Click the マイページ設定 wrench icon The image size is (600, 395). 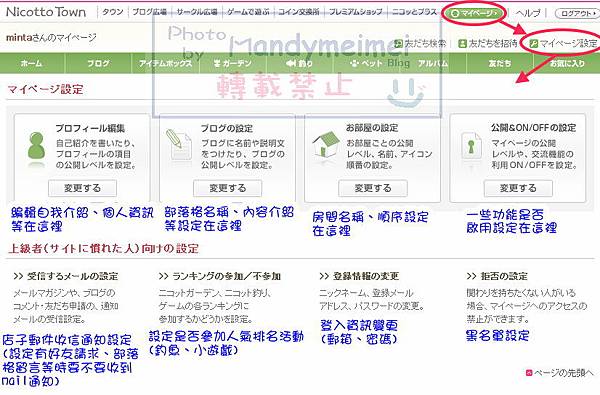click(x=534, y=43)
